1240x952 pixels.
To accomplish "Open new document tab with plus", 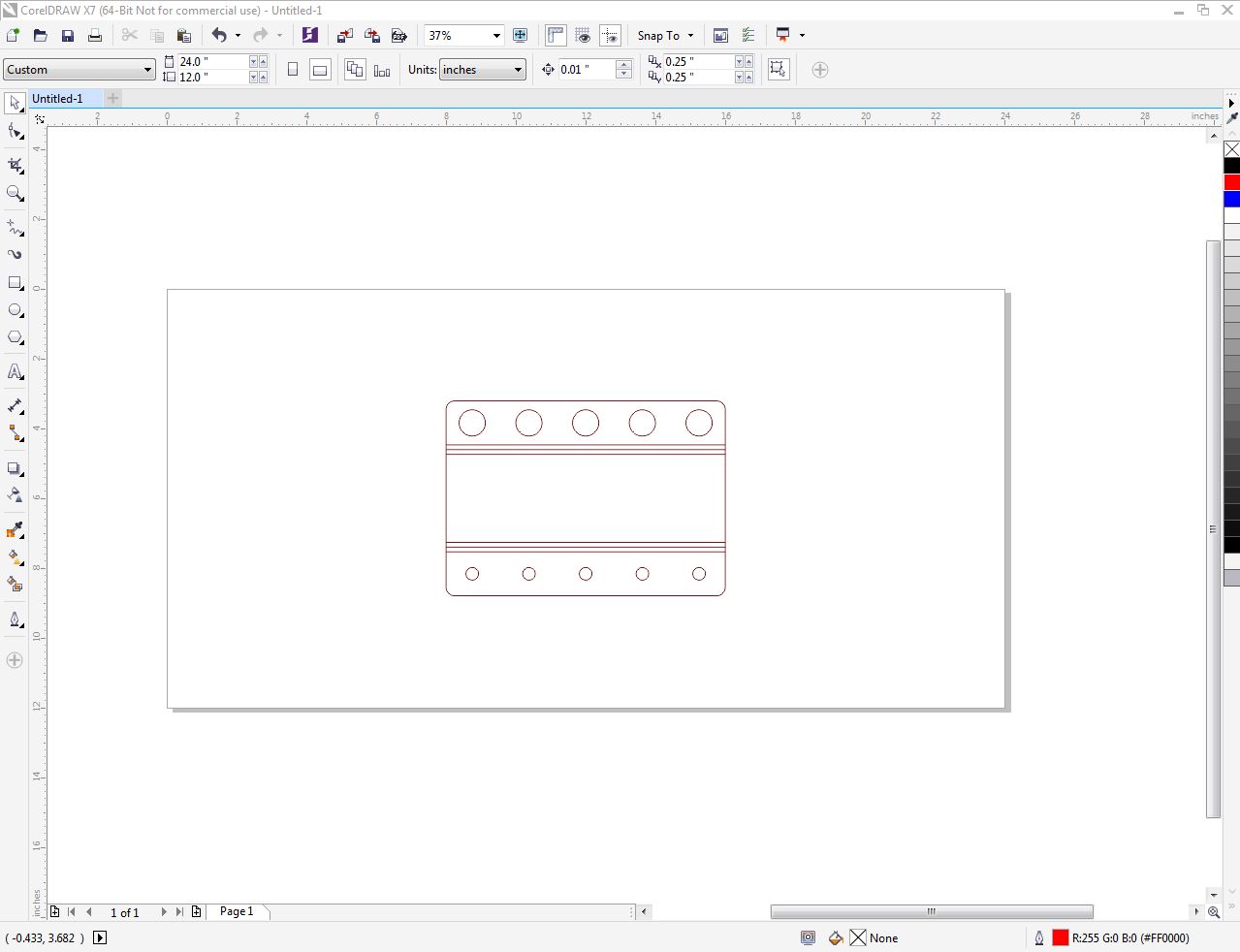I will coord(112,98).
